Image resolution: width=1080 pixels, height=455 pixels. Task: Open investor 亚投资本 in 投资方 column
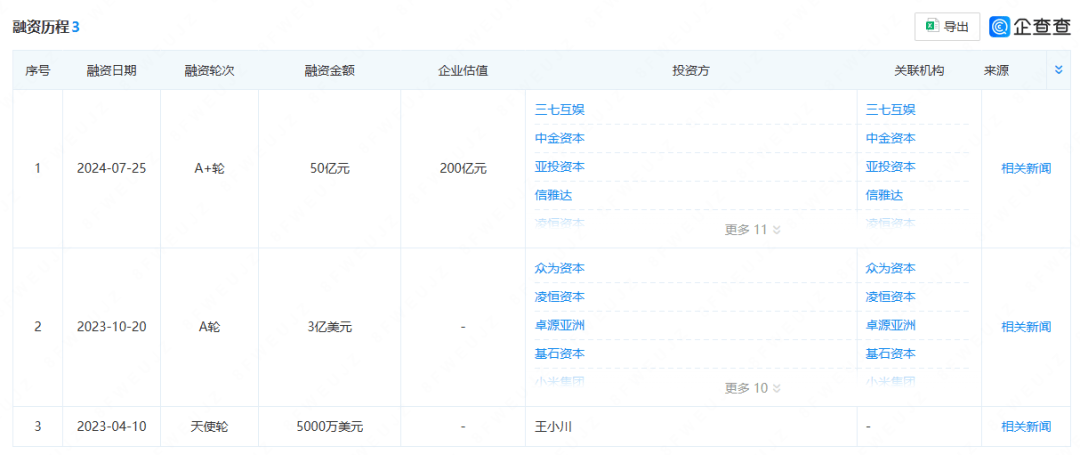[x=560, y=167]
